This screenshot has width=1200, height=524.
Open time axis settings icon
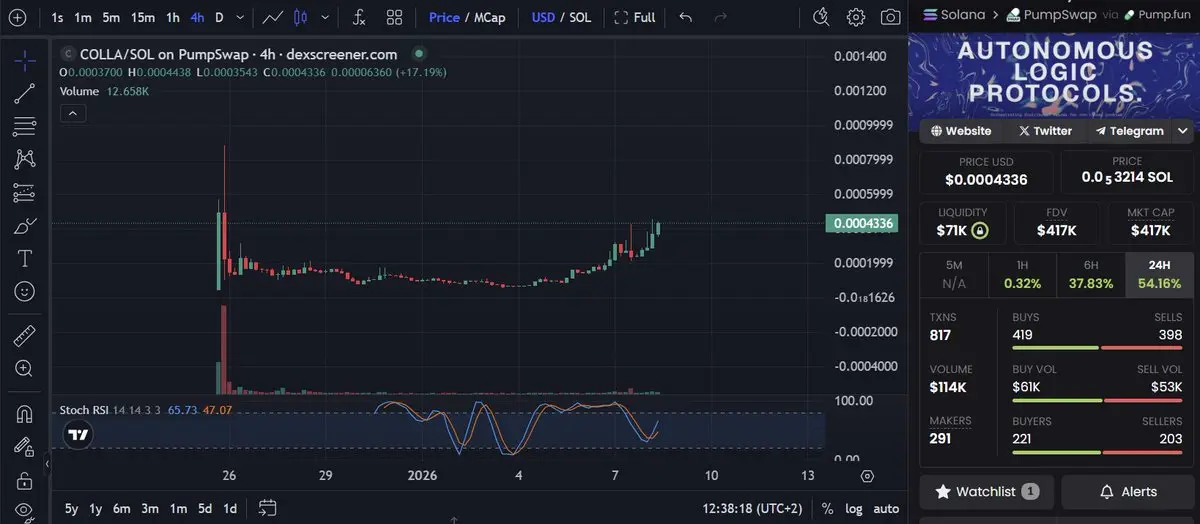(867, 477)
